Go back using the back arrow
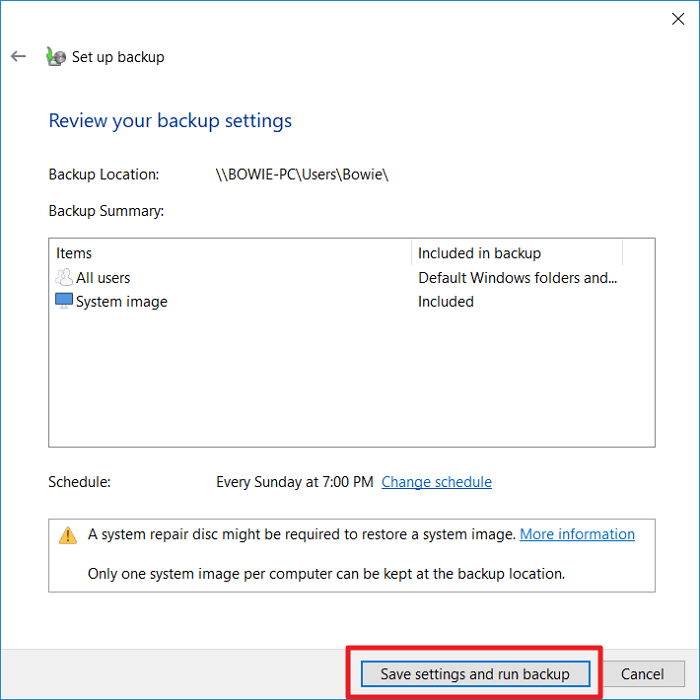Image resolution: width=700 pixels, height=700 pixels. point(18,56)
